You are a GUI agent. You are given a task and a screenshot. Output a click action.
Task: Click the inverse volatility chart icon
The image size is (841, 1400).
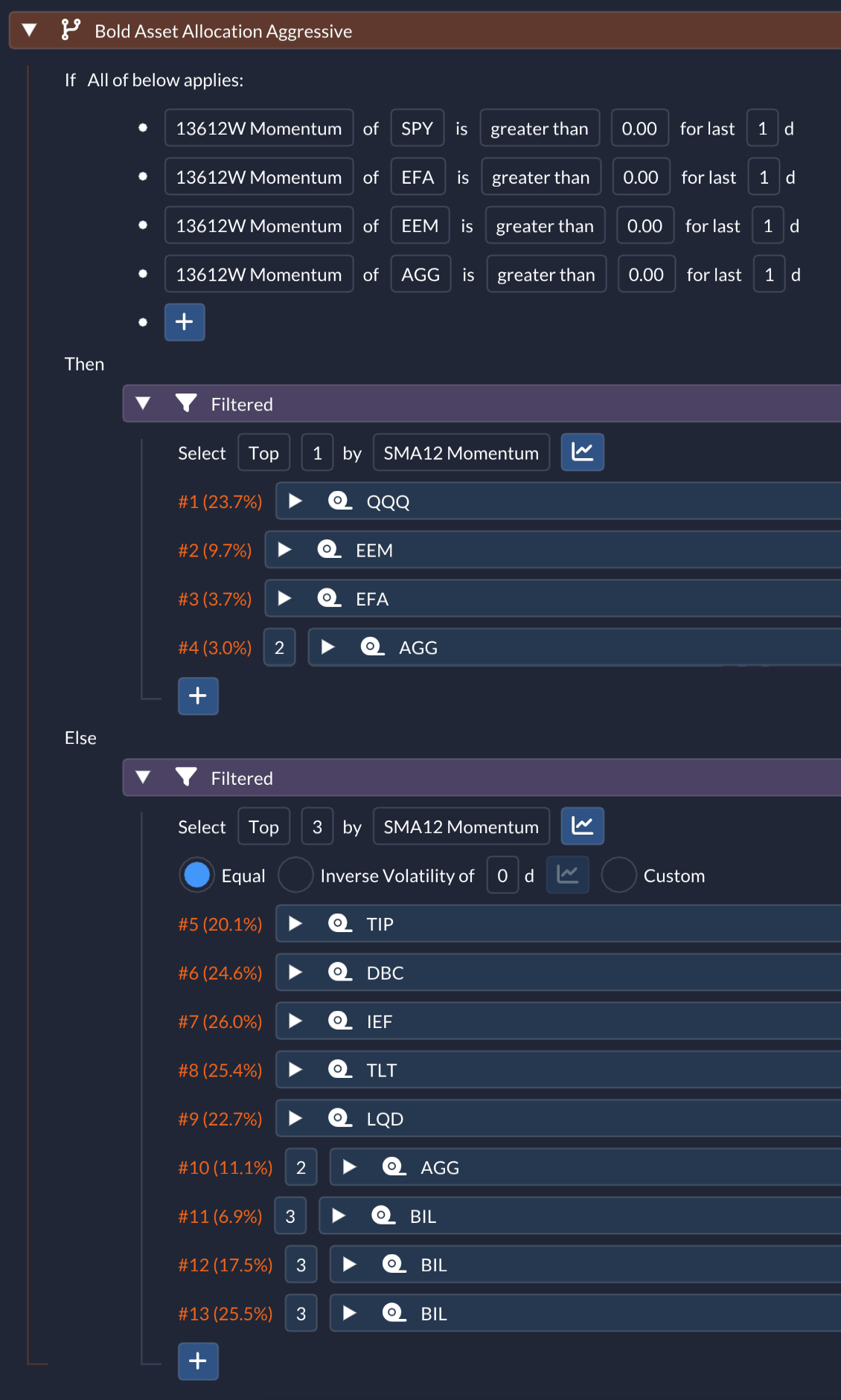567,875
